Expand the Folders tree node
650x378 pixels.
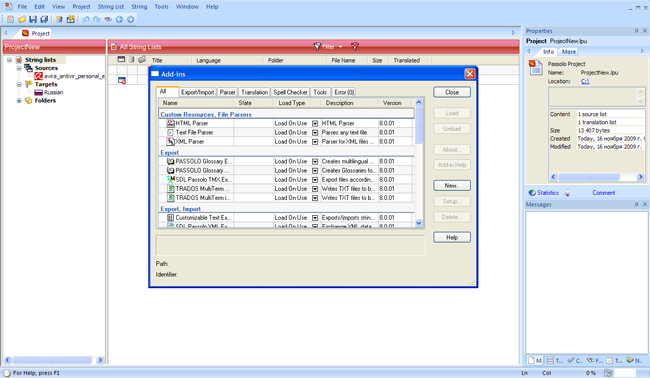point(19,101)
